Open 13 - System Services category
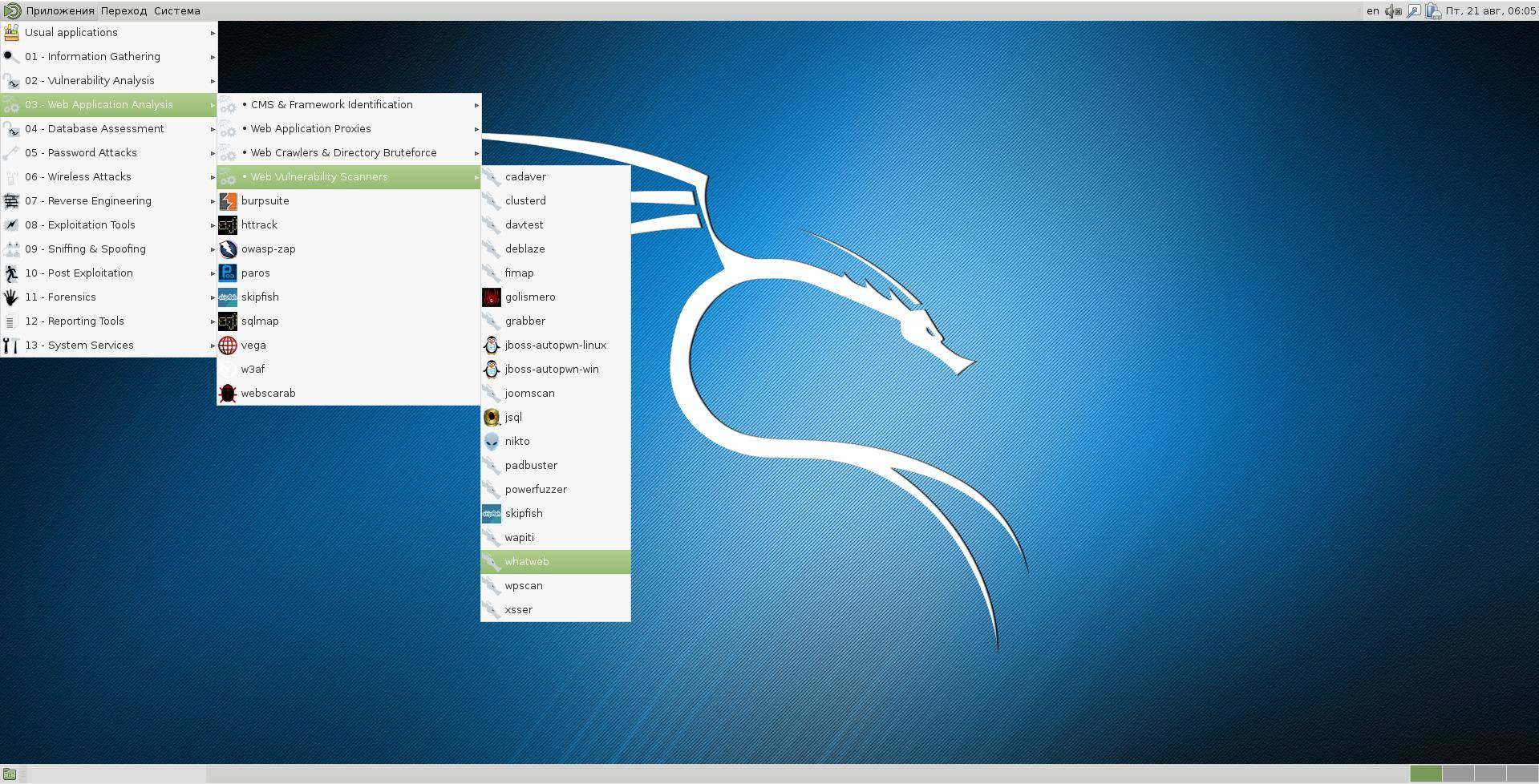The height and width of the screenshot is (784, 1539). point(108,346)
